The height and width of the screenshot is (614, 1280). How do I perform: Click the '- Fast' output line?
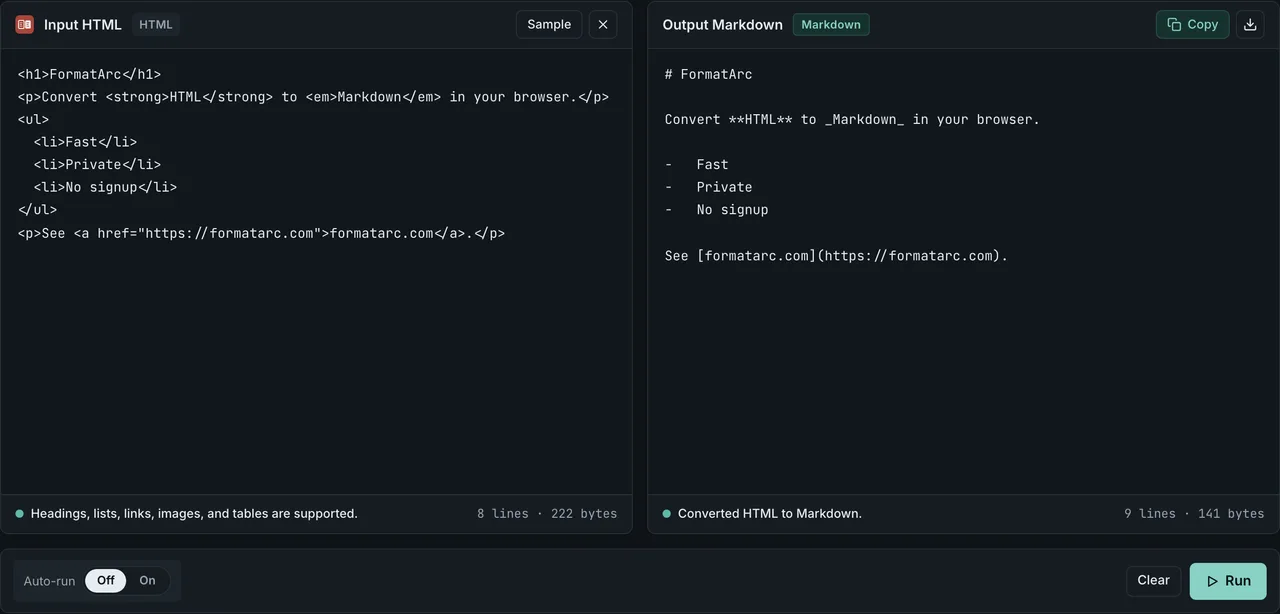697,164
